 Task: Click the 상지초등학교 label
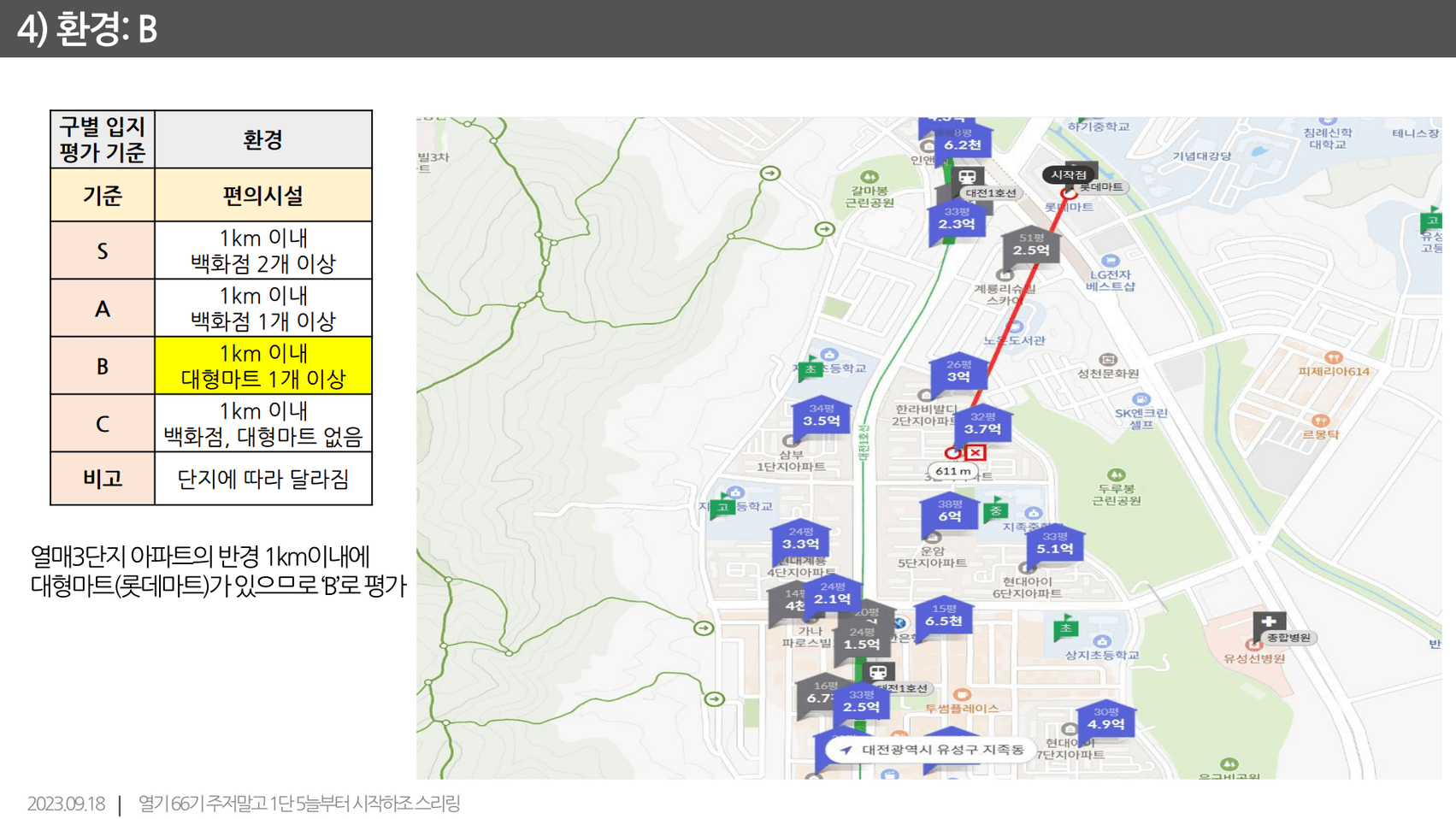coord(1102,656)
